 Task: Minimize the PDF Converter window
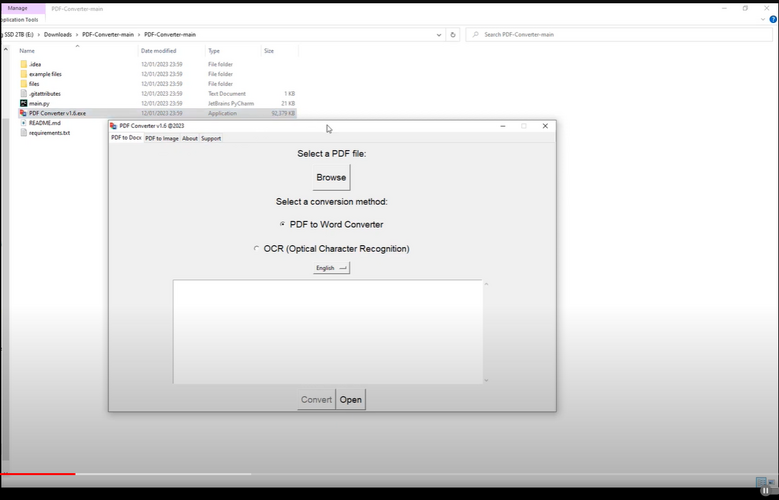(503, 126)
